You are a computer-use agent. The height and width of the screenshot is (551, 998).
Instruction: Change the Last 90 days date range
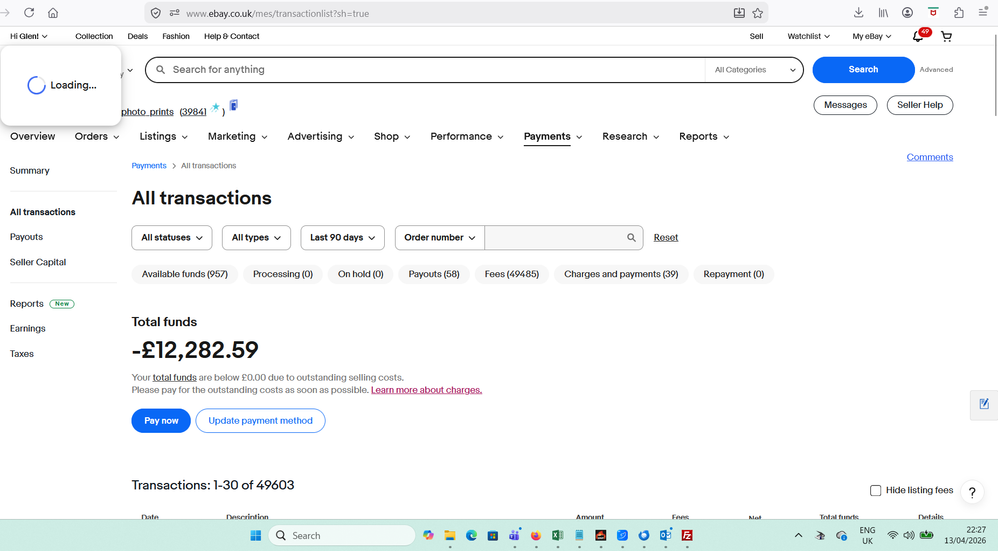342,237
